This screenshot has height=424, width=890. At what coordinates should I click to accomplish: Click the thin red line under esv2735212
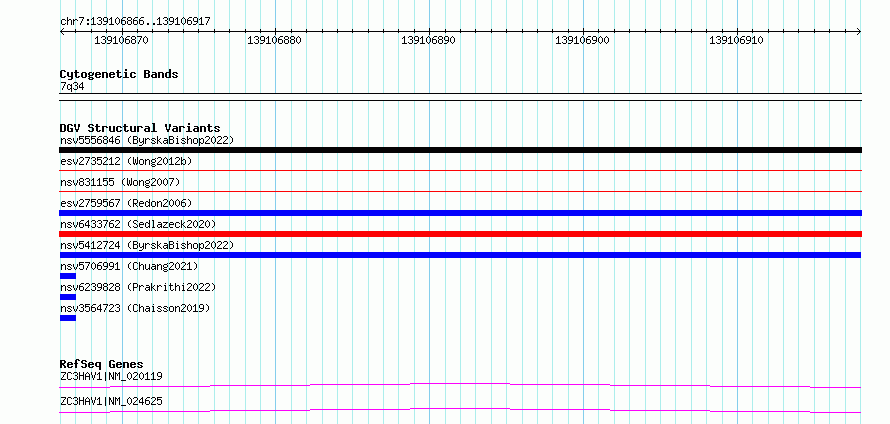tap(460, 170)
